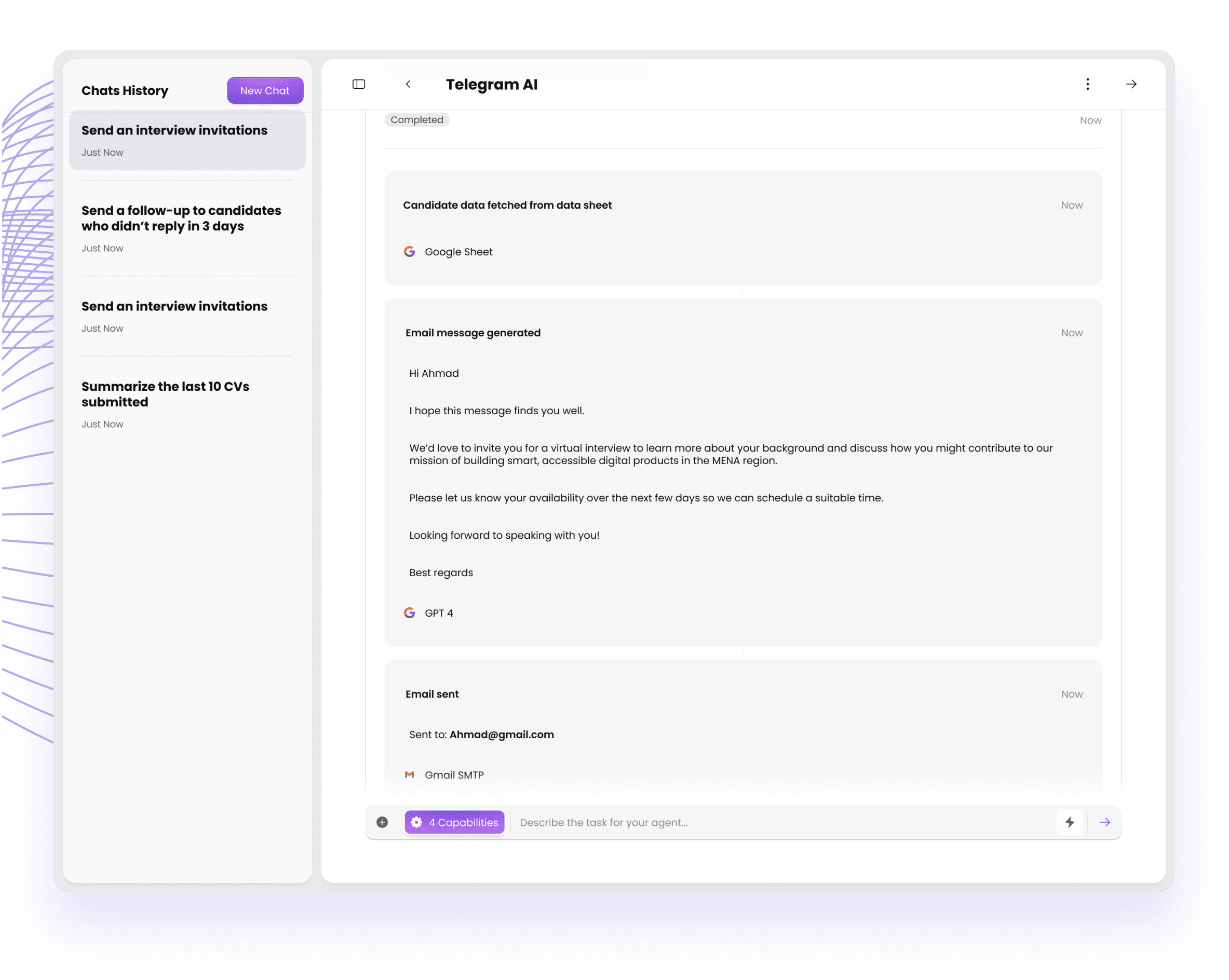This screenshot has height=980, width=1229.
Task: Collapse the sidebar panel toggle
Action: click(x=359, y=84)
